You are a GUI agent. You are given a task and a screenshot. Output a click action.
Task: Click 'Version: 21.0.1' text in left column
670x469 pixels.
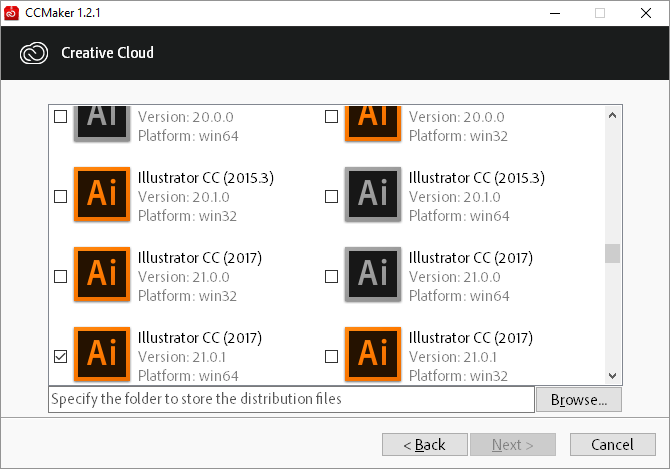[x=182, y=357]
